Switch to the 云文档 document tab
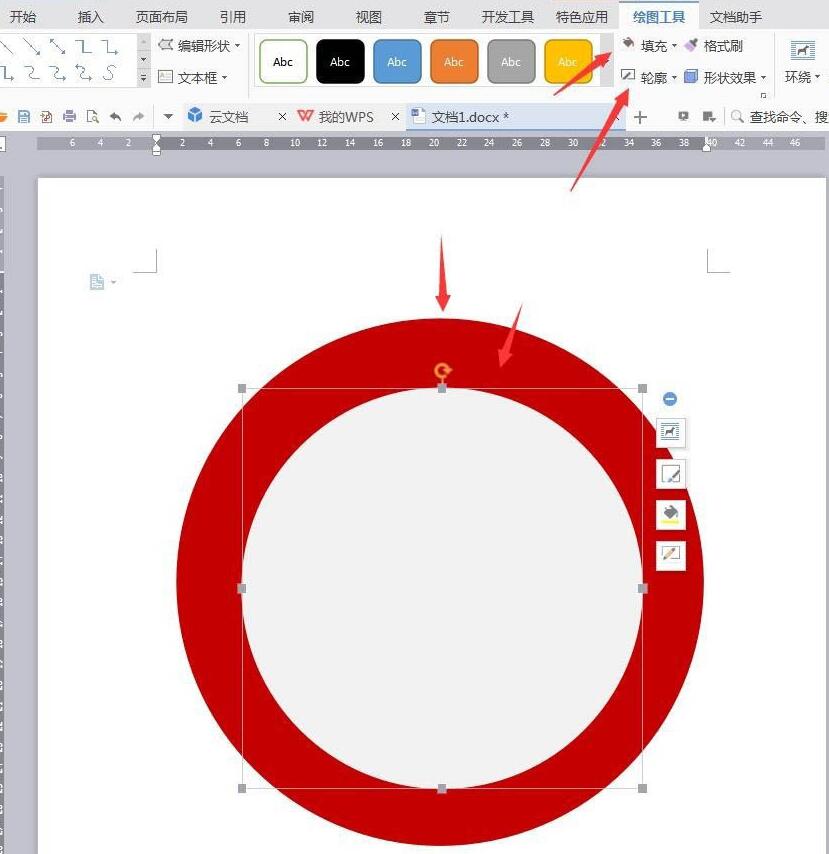 coord(229,117)
